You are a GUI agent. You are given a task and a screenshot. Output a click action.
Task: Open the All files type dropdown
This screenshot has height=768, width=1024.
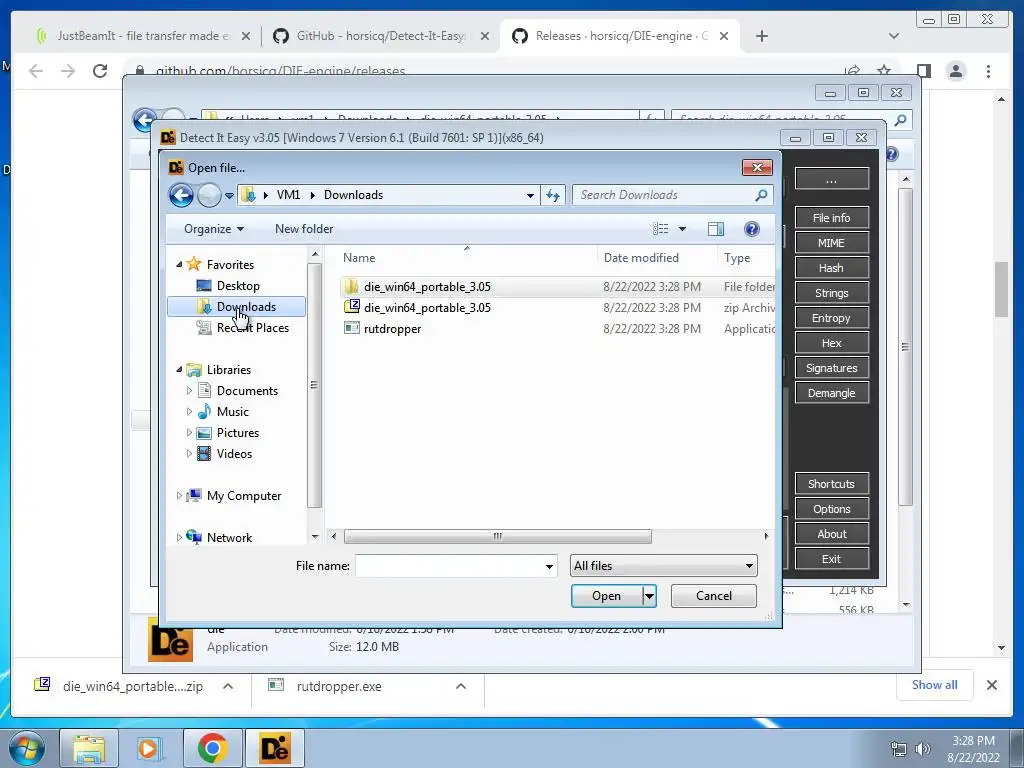(x=664, y=566)
